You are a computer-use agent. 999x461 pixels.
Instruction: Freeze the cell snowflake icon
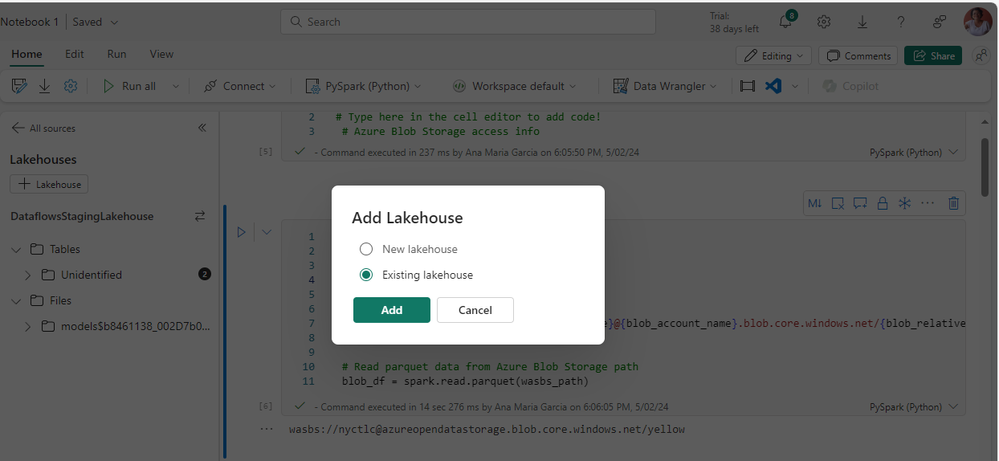click(x=904, y=203)
